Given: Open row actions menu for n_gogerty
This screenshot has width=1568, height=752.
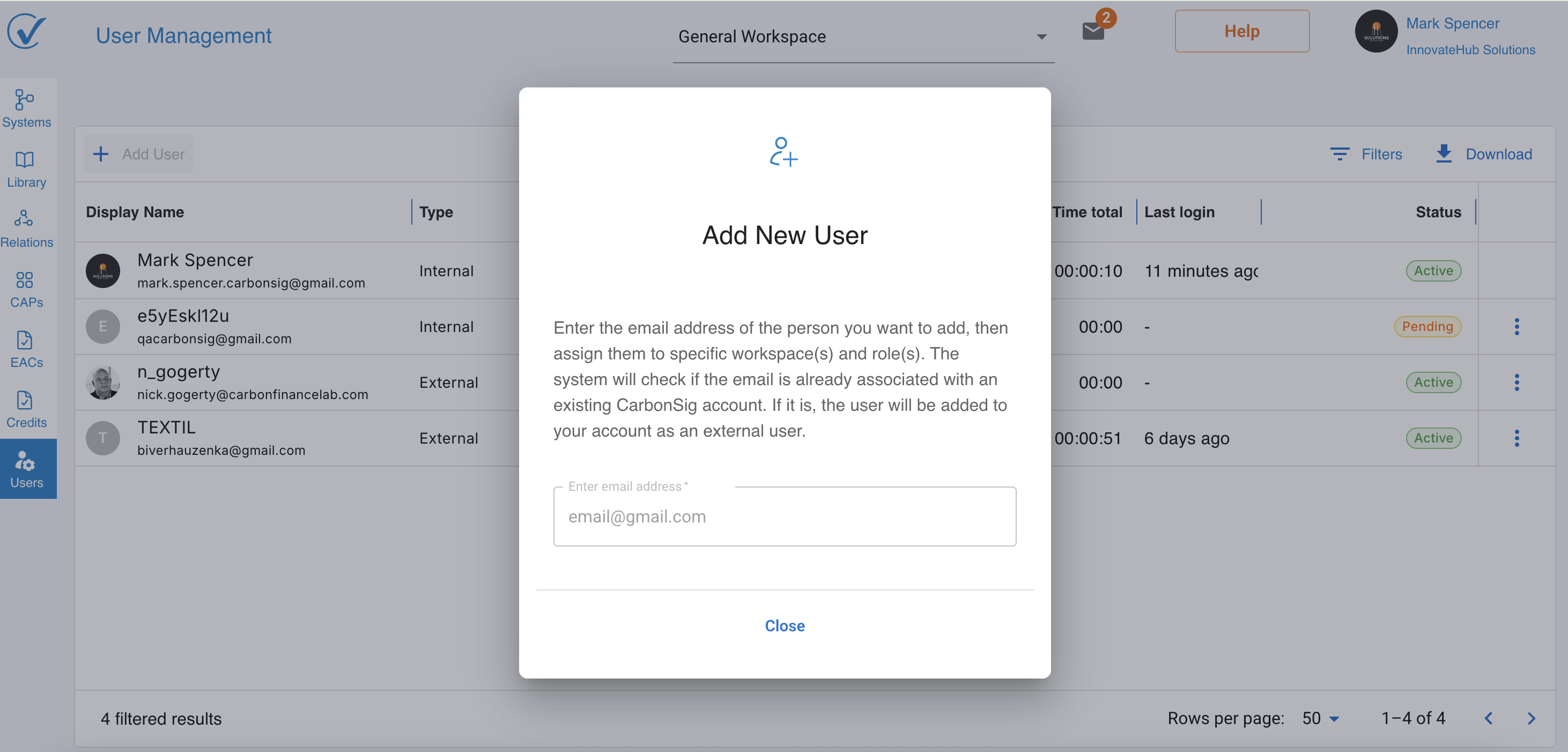Looking at the screenshot, I should [x=1517, y=382].
